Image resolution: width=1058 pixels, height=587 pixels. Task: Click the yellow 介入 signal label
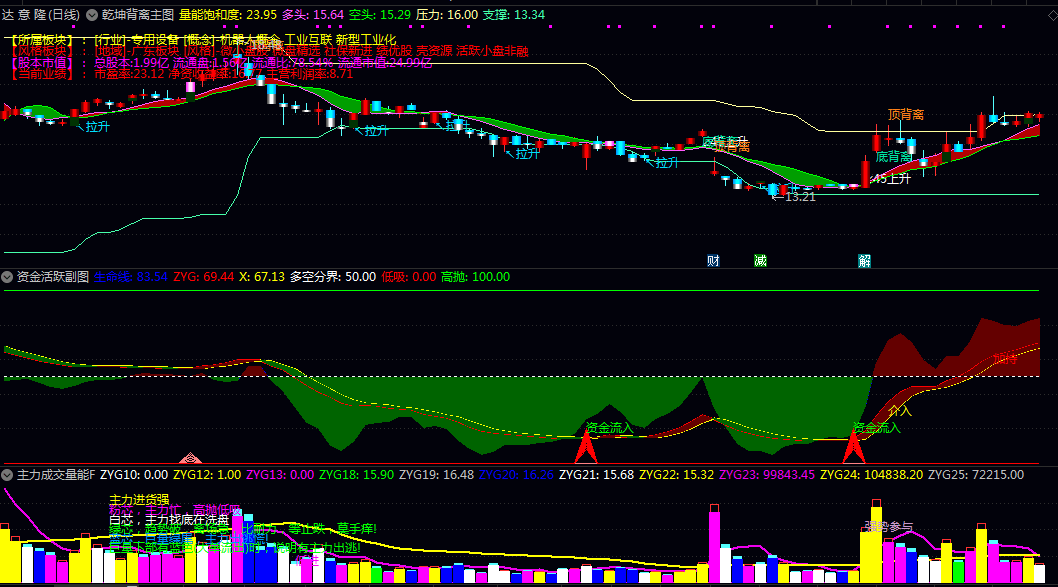899,410
